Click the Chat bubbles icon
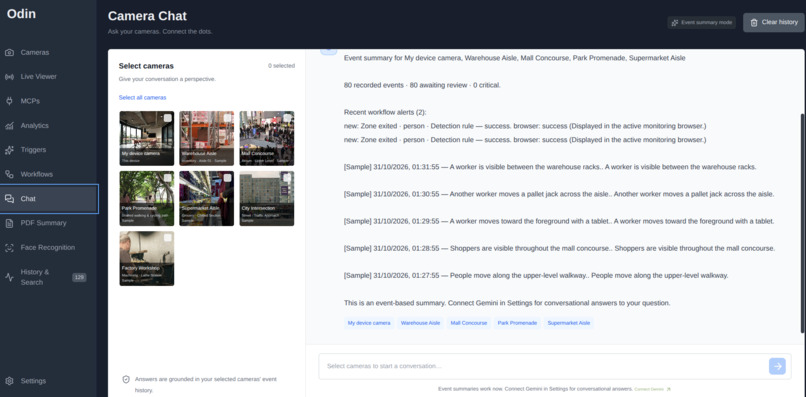 [9, 199]
